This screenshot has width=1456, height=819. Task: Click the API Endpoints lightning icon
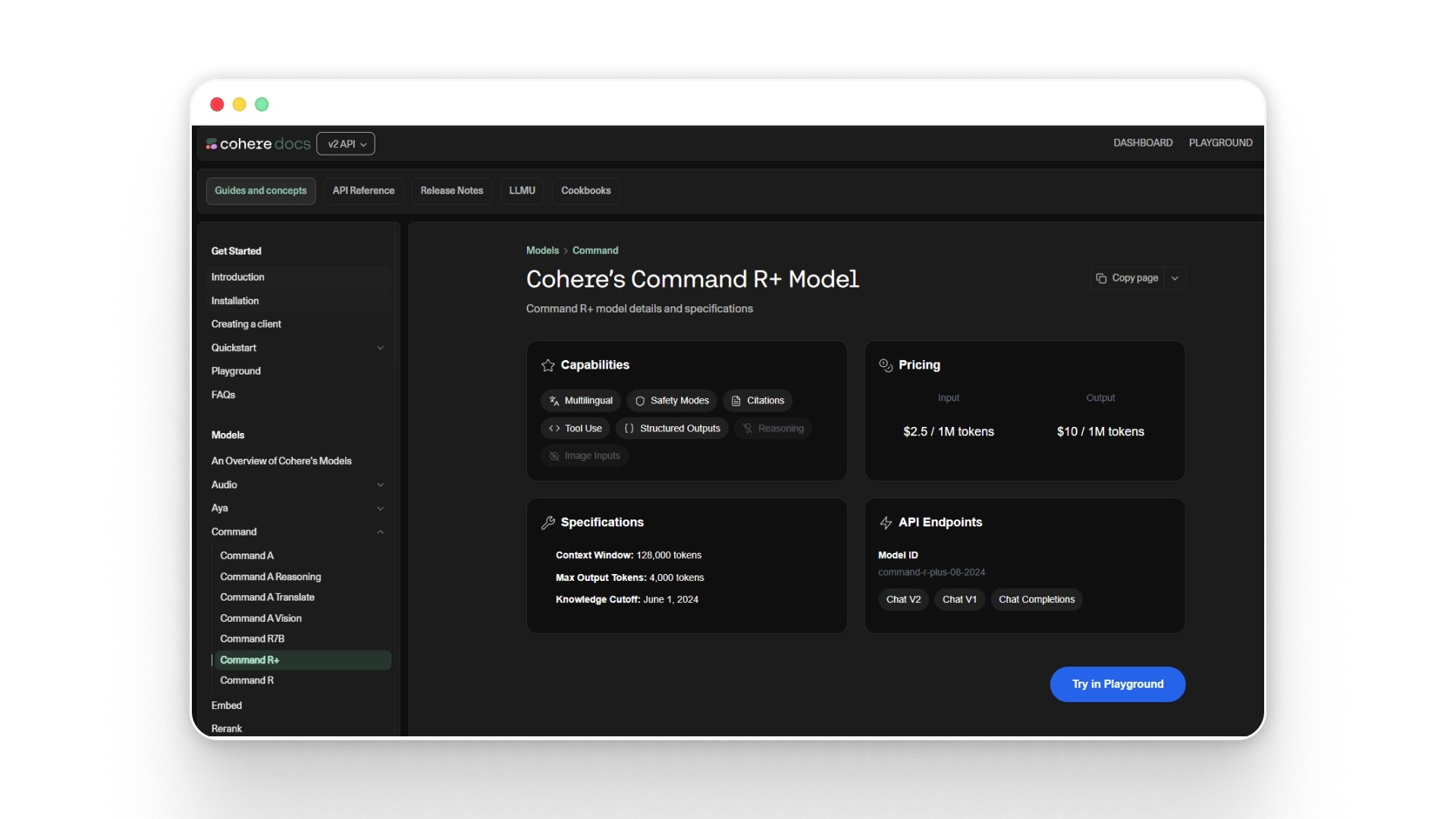[x=886, y=522]
